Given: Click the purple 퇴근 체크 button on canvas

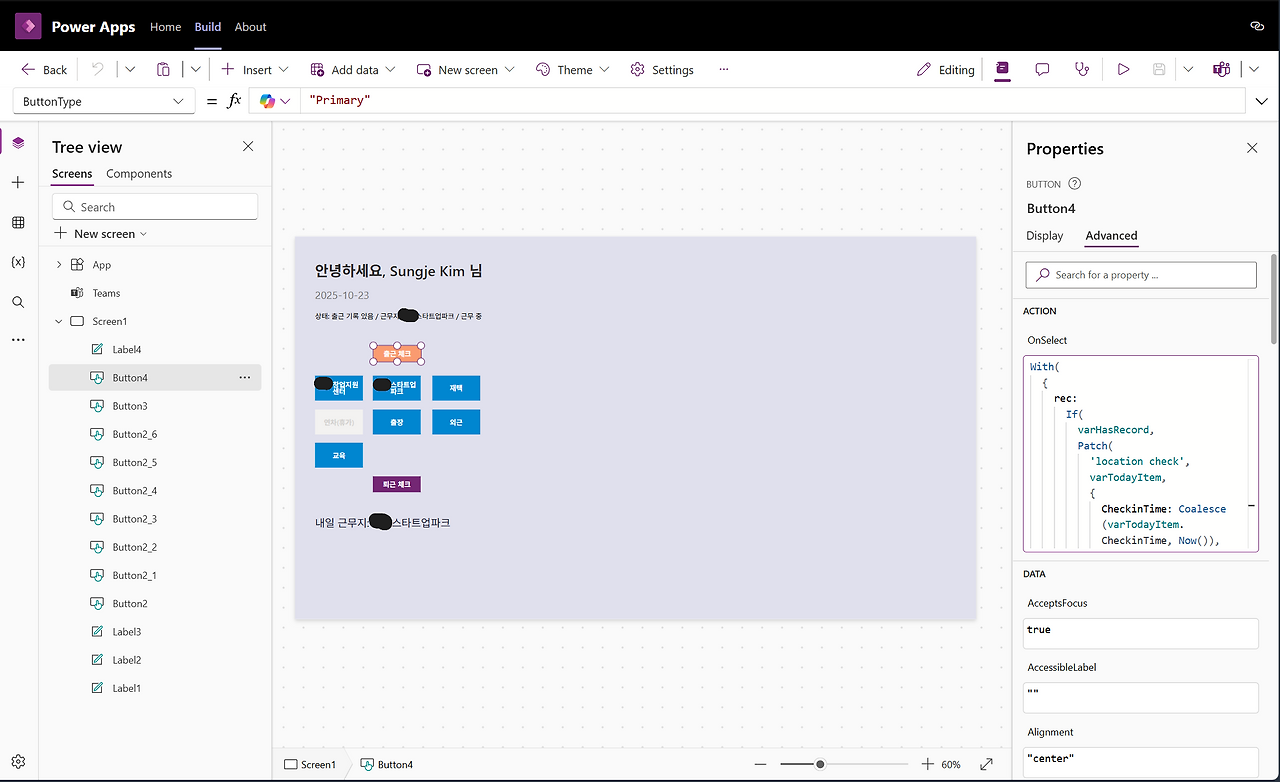Looking at the screenshot, I should click(x=397, y=484).
